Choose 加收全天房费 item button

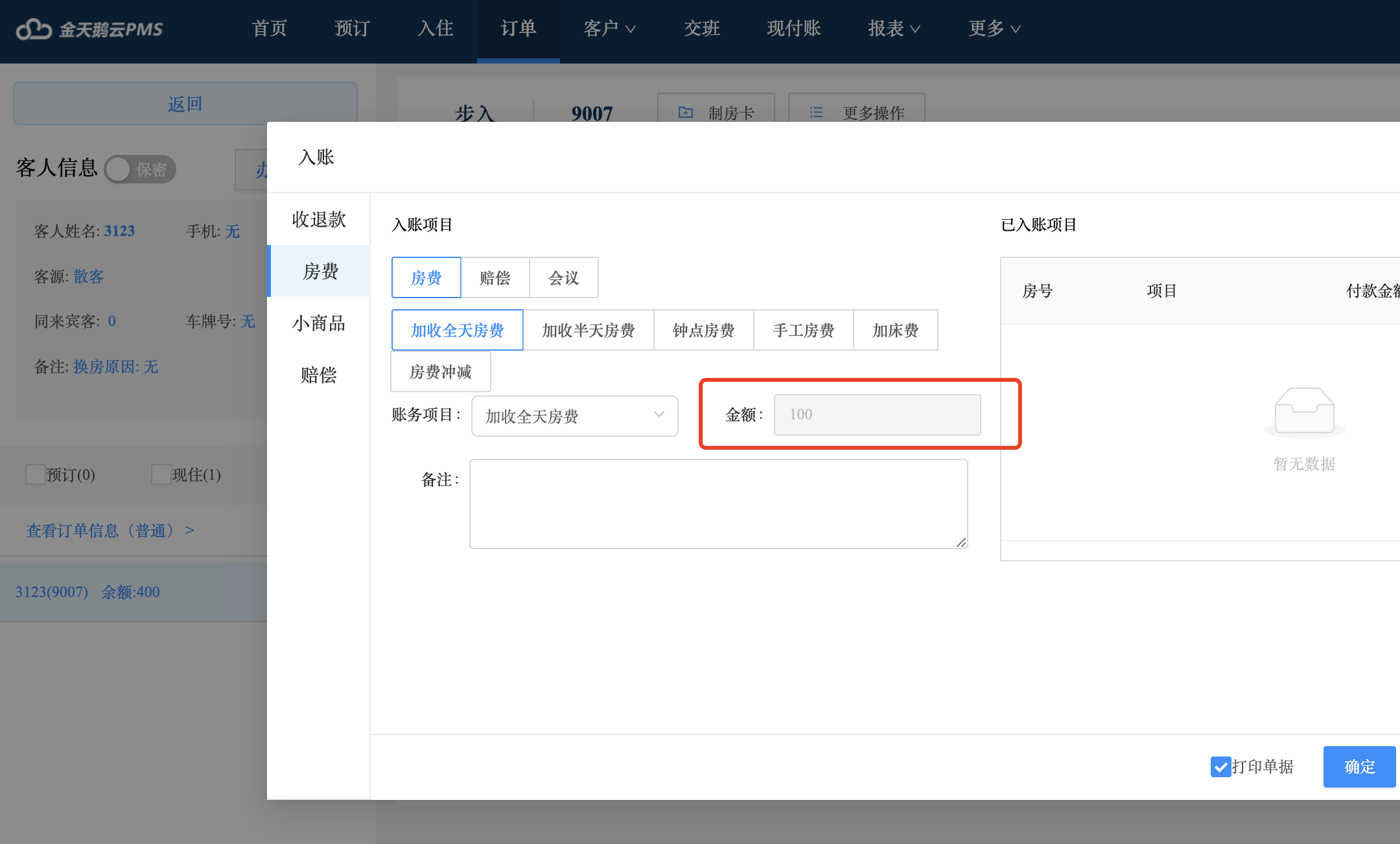[x=458, y=330]
